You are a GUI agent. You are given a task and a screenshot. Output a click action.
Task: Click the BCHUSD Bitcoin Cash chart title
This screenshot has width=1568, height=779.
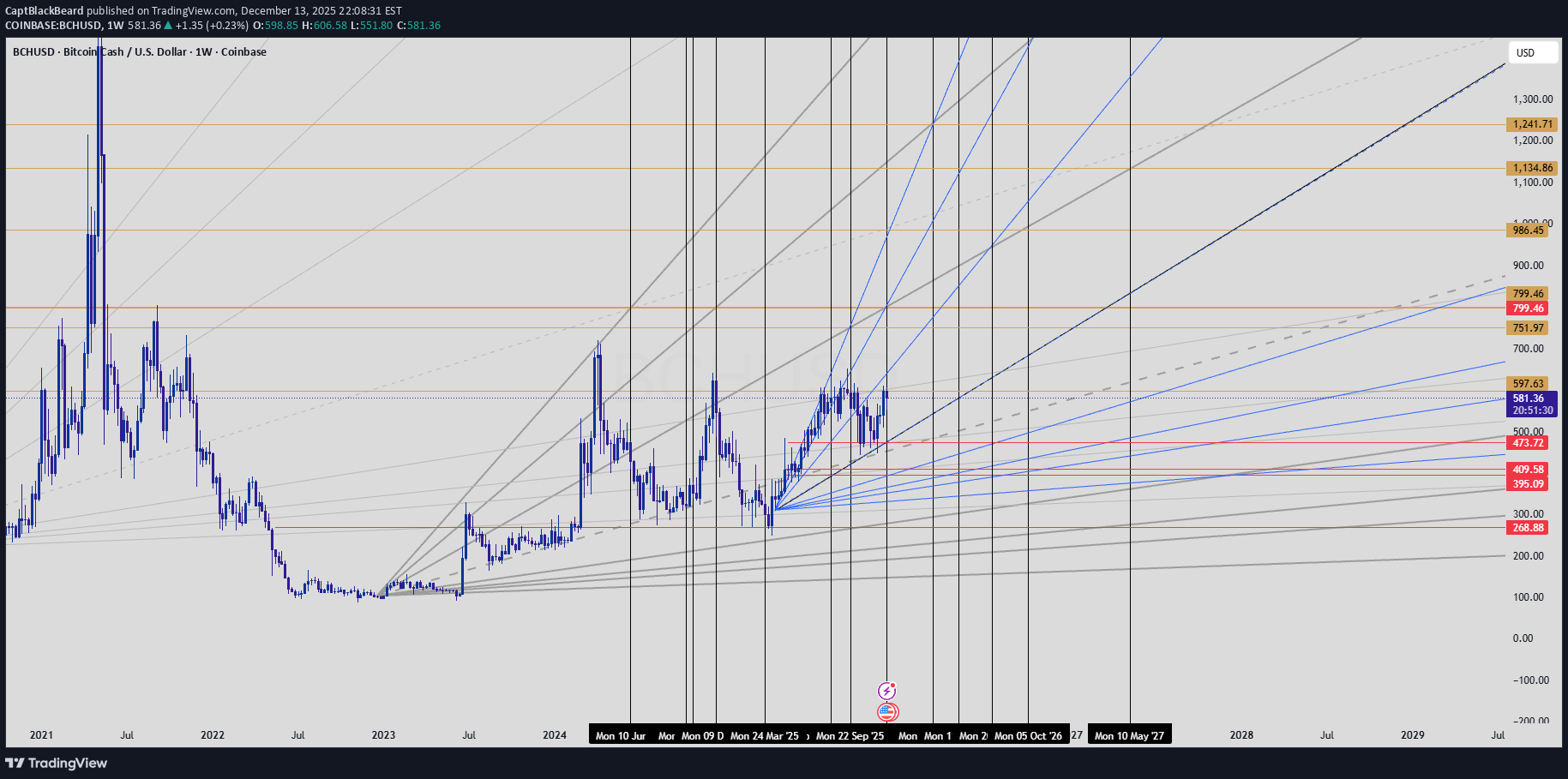click(x=140, y=52)
